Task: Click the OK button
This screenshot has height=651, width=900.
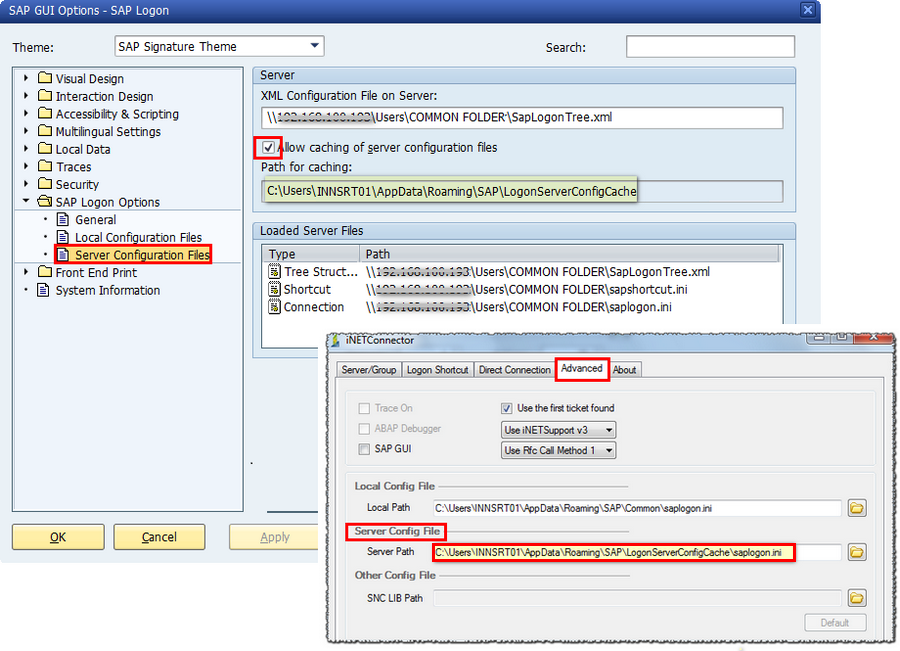Action: pyautogui.click(x=57, y=537)
